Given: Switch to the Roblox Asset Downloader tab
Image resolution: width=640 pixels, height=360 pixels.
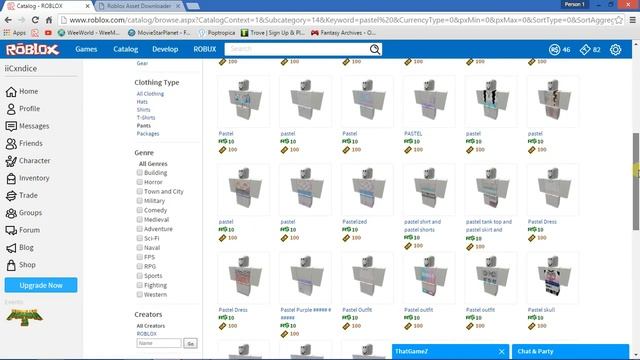Looking at the screenshot, I should click(139, 6).
